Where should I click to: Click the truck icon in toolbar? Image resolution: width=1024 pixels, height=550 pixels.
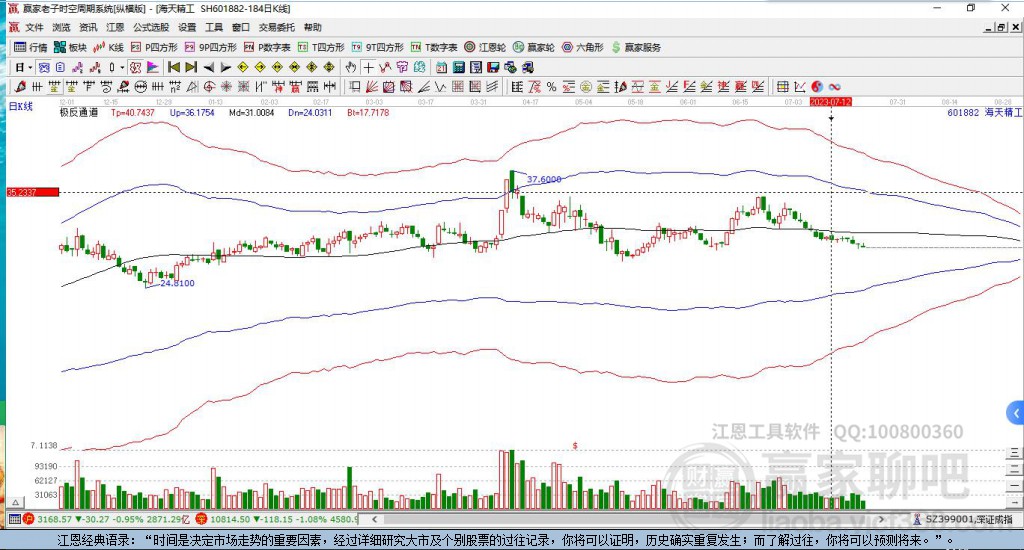tap(528, 67)
